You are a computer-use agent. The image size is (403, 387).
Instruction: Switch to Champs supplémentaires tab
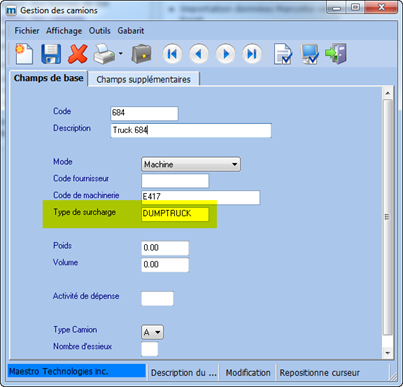[x=144, y=79]
